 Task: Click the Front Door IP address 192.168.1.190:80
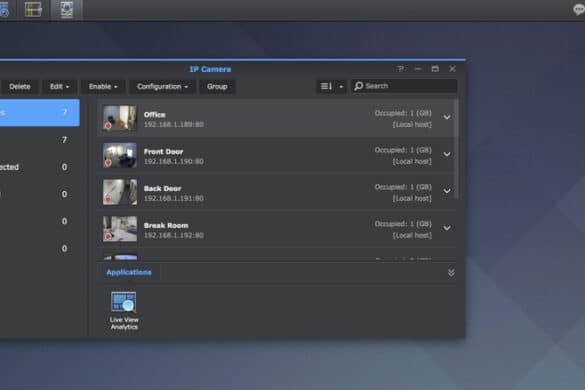(x=174, y=161)
